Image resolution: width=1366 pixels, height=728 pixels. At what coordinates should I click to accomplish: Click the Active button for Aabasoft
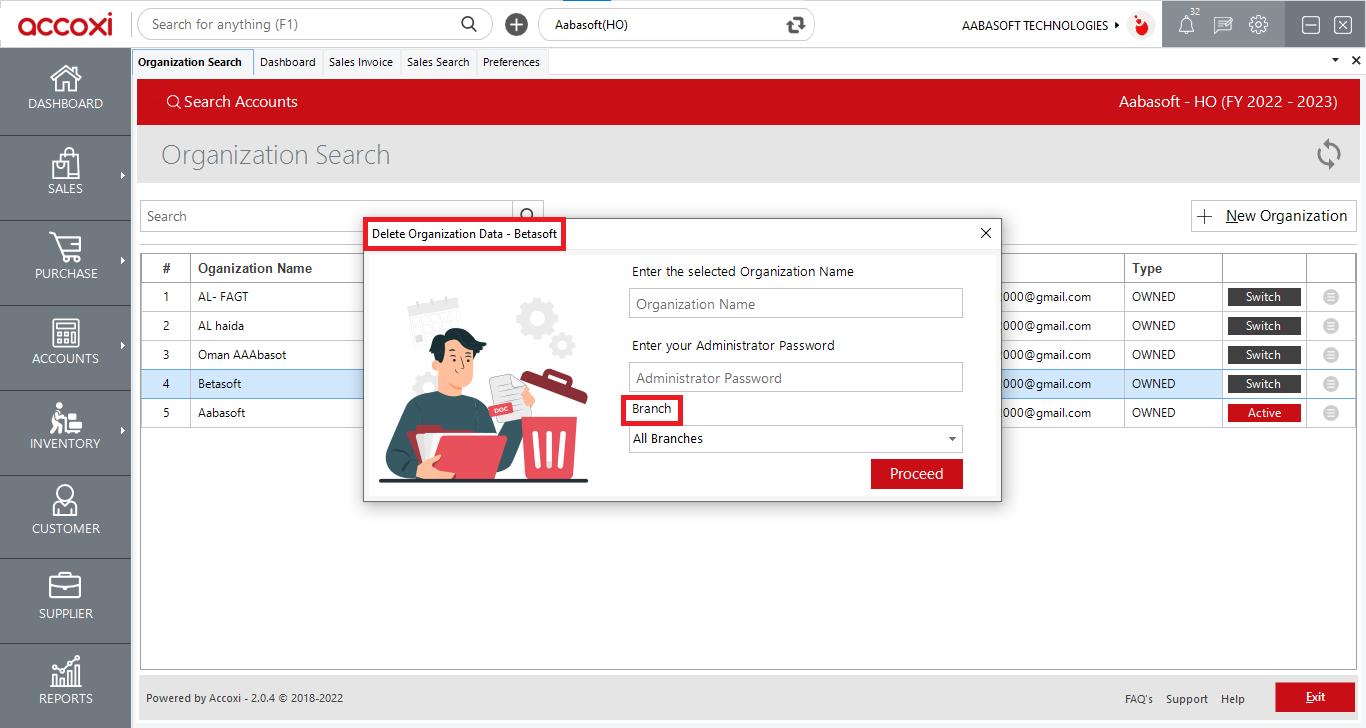[x=1264, y=413]
